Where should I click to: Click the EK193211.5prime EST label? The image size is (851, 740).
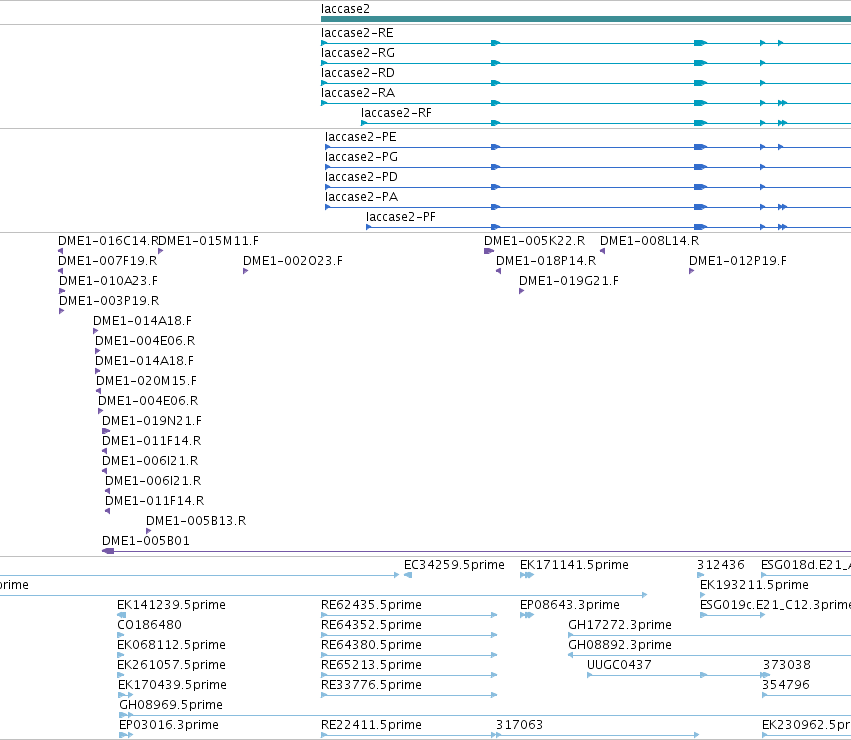click(754, 585)
